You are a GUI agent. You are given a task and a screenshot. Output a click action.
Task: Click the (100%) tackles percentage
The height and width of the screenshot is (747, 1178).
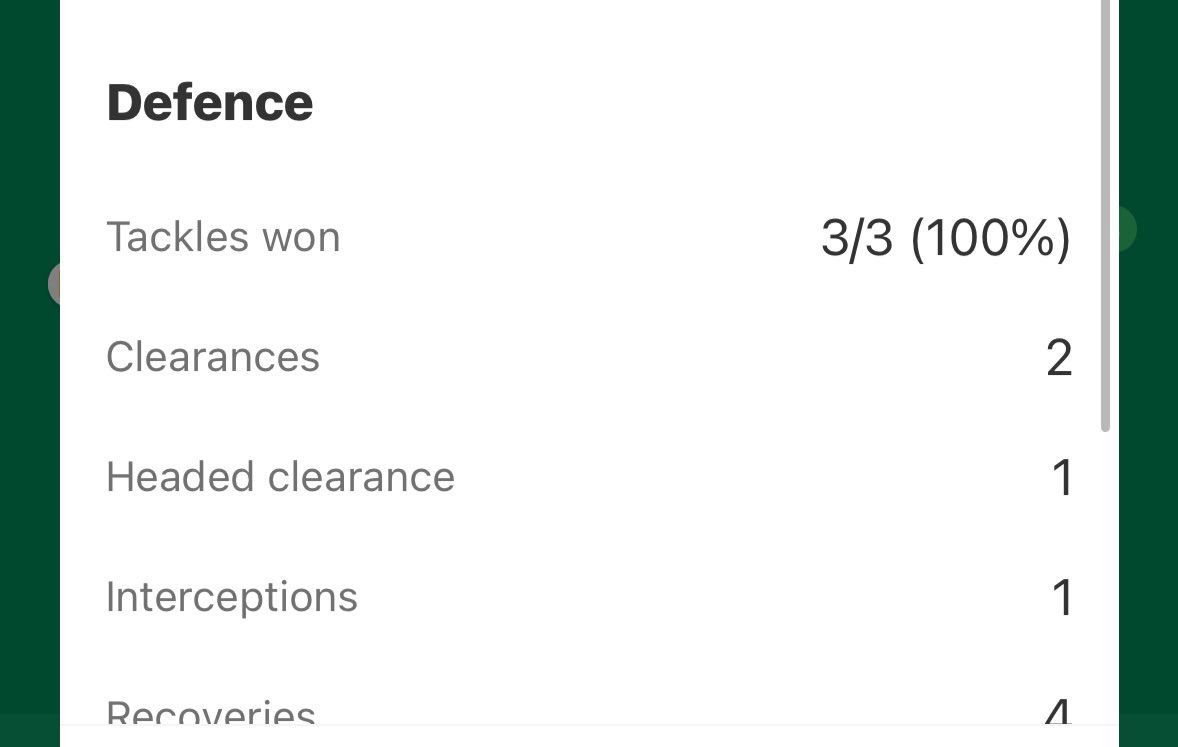991,239
